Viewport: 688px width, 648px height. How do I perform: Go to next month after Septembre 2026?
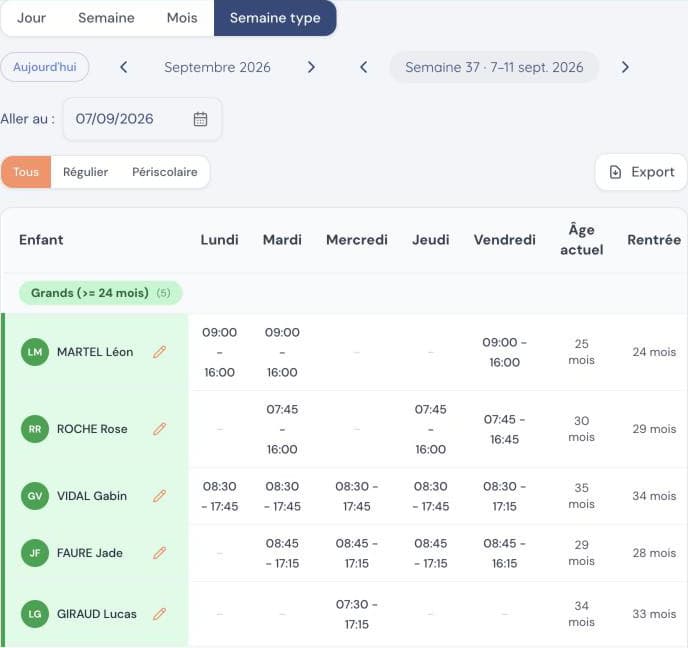click(x=311, y=67)
